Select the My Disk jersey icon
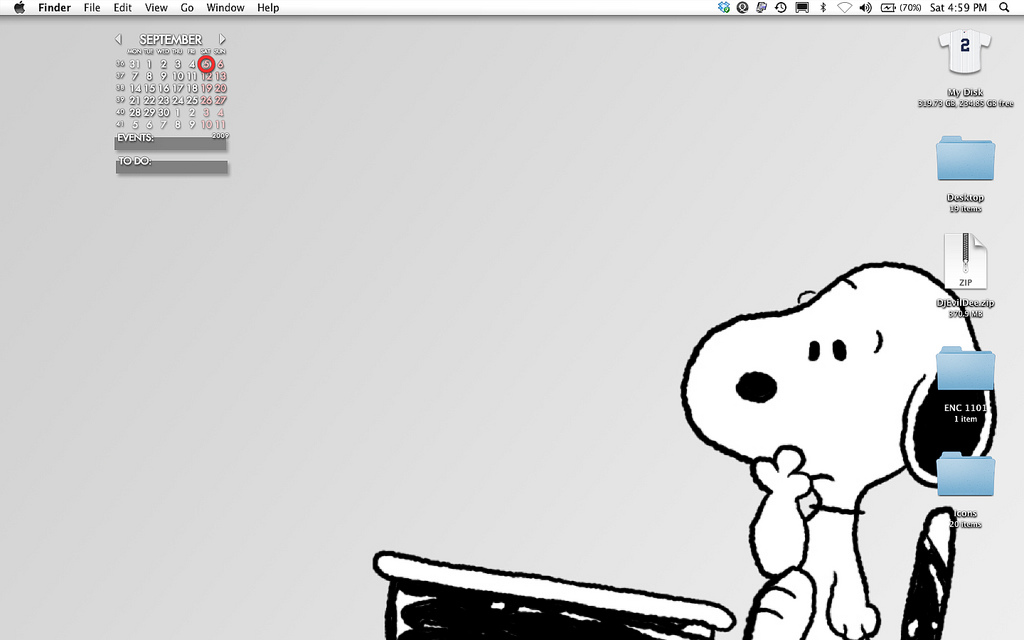Screen dimensions: 1024x640 pyautogui.click(x=965, y=52)
